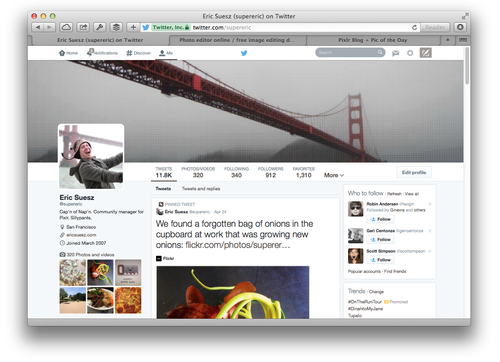The image size is (500, 362).
Task: Open the dark-background food photo thumbnail in the grid
Action: [100, 272]
